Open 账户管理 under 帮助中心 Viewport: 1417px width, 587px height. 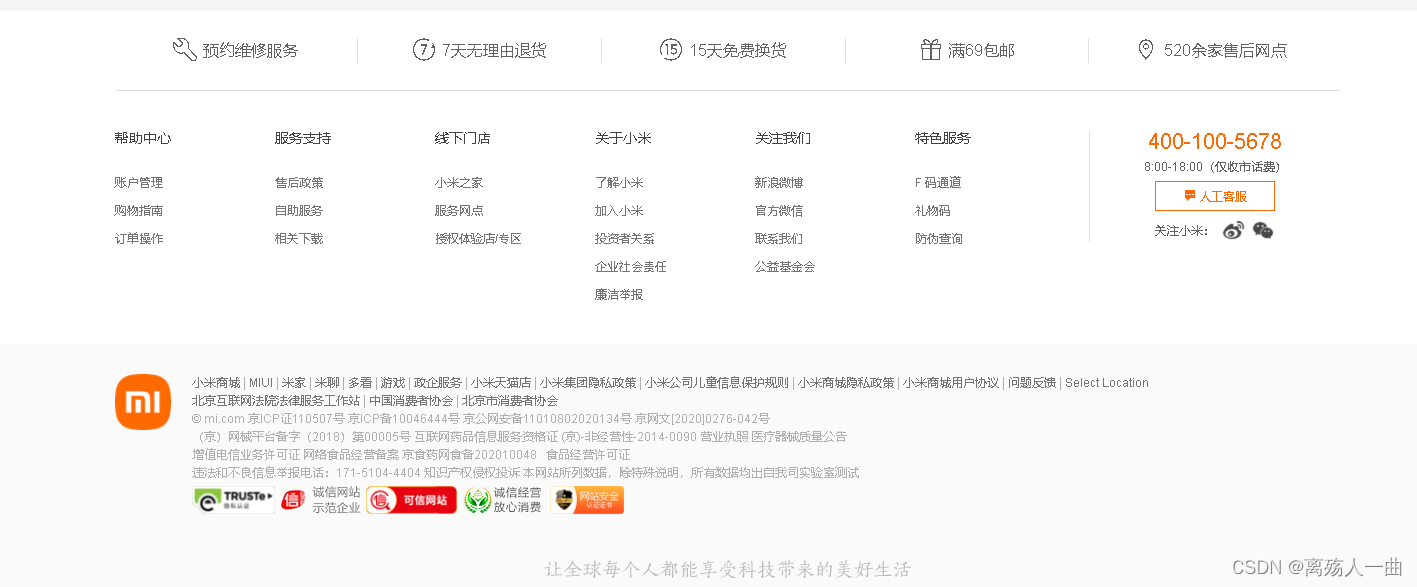139,183
